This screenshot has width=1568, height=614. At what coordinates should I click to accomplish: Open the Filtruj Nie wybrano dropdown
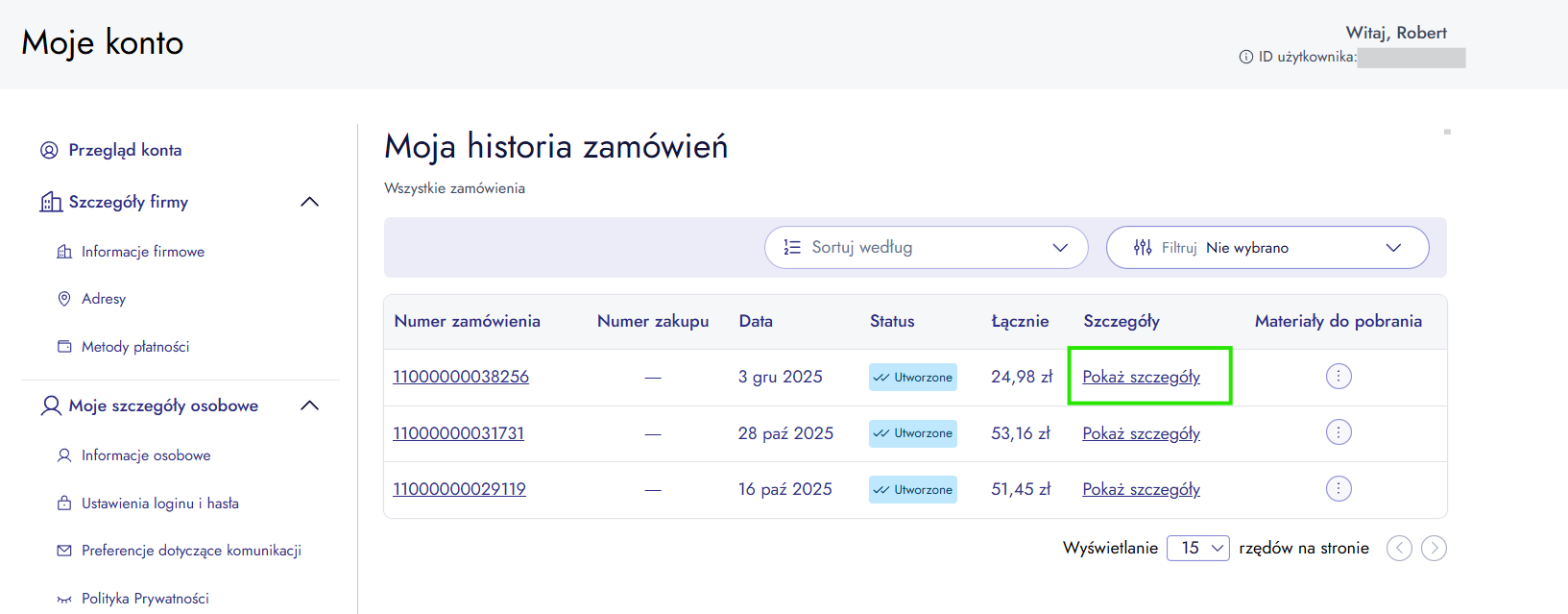point(1267,248)
